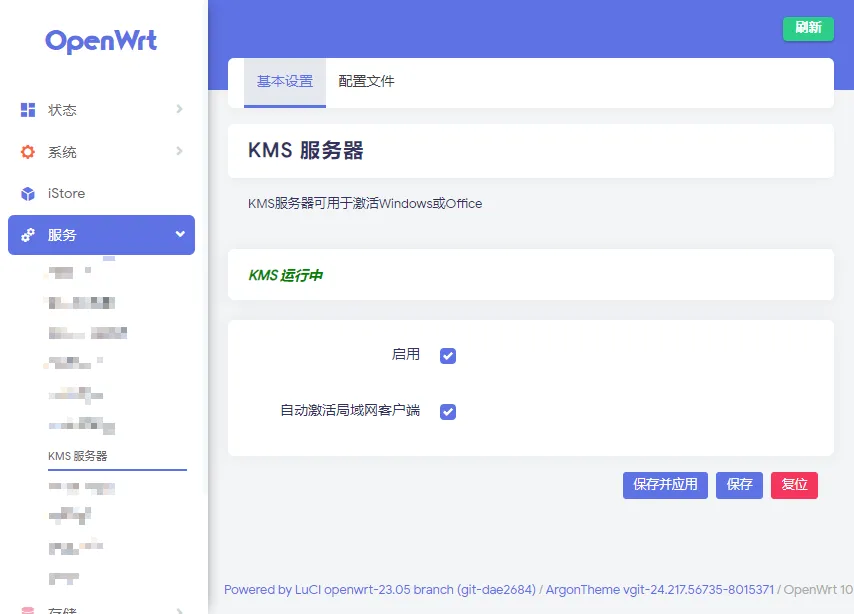Collapse the 服务 menu chevron
Image resolution: width=854 pixels, height=614 pixels.
[180, 234]
